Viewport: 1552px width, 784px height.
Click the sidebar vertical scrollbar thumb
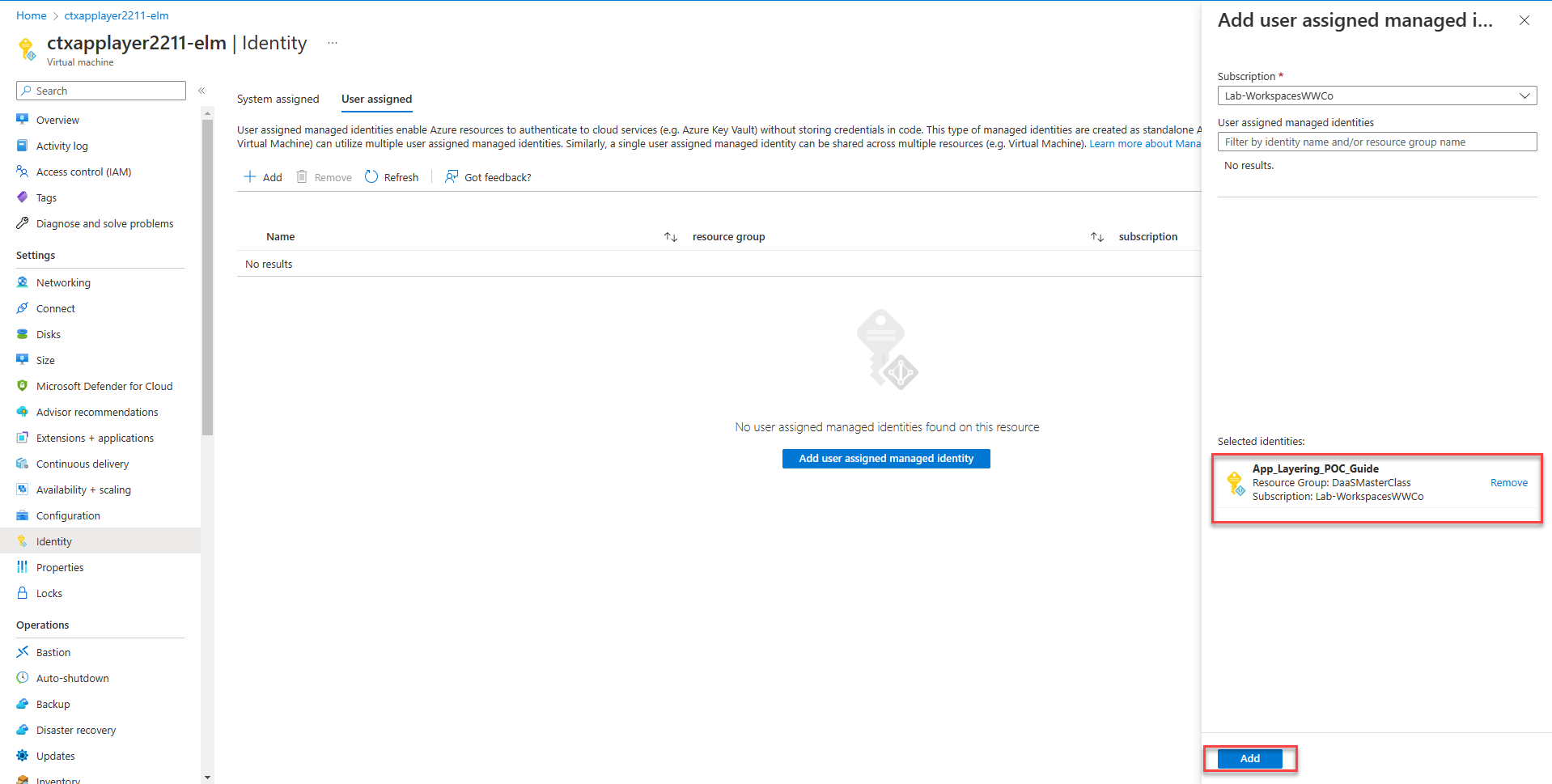(x=208, y=277)
